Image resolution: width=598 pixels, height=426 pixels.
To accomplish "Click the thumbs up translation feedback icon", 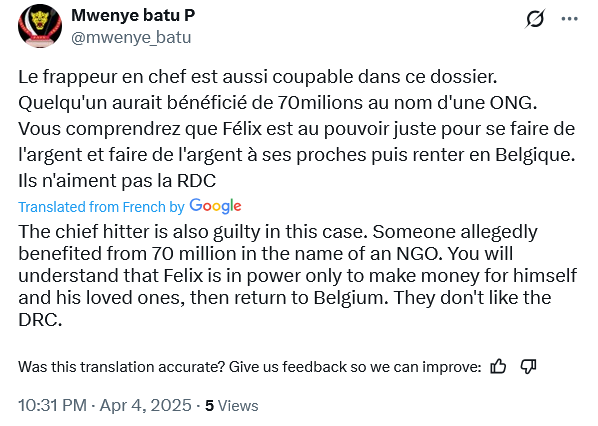I will pyautogui.click(x=498, y=367).
